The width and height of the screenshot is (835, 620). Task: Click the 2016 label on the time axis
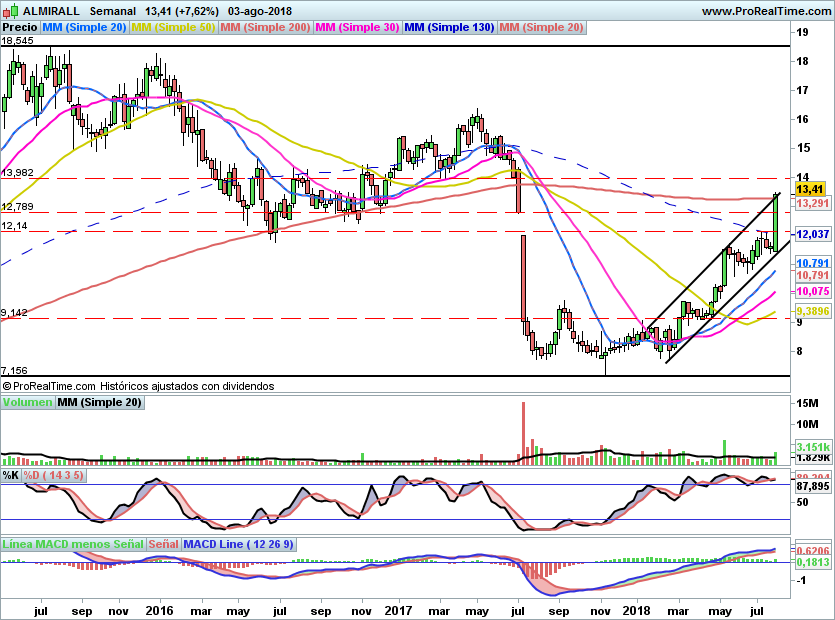[x=160, y=611]
